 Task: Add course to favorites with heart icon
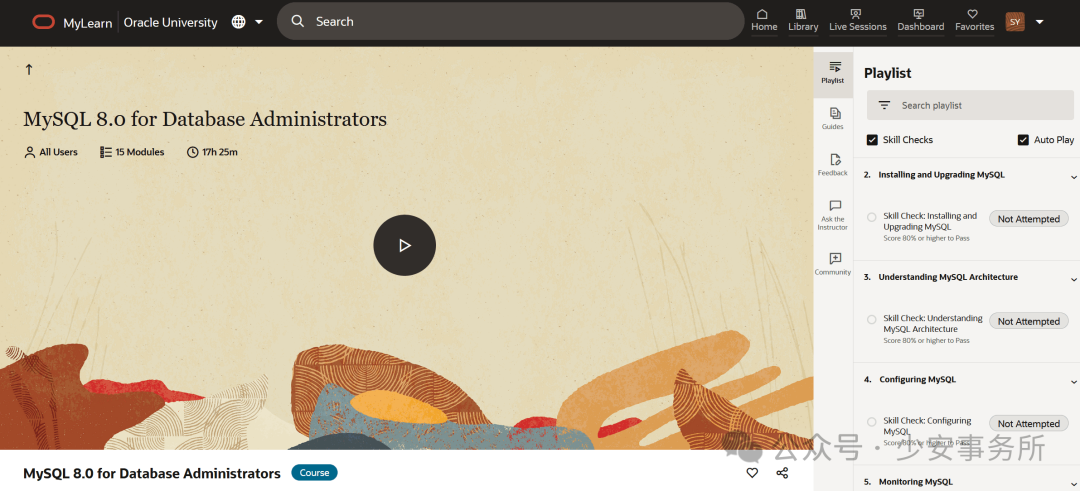pos(752,473)
